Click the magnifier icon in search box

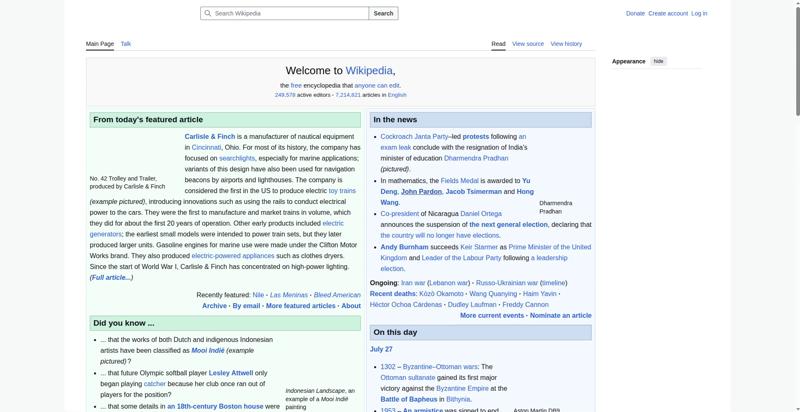point(207,13)
